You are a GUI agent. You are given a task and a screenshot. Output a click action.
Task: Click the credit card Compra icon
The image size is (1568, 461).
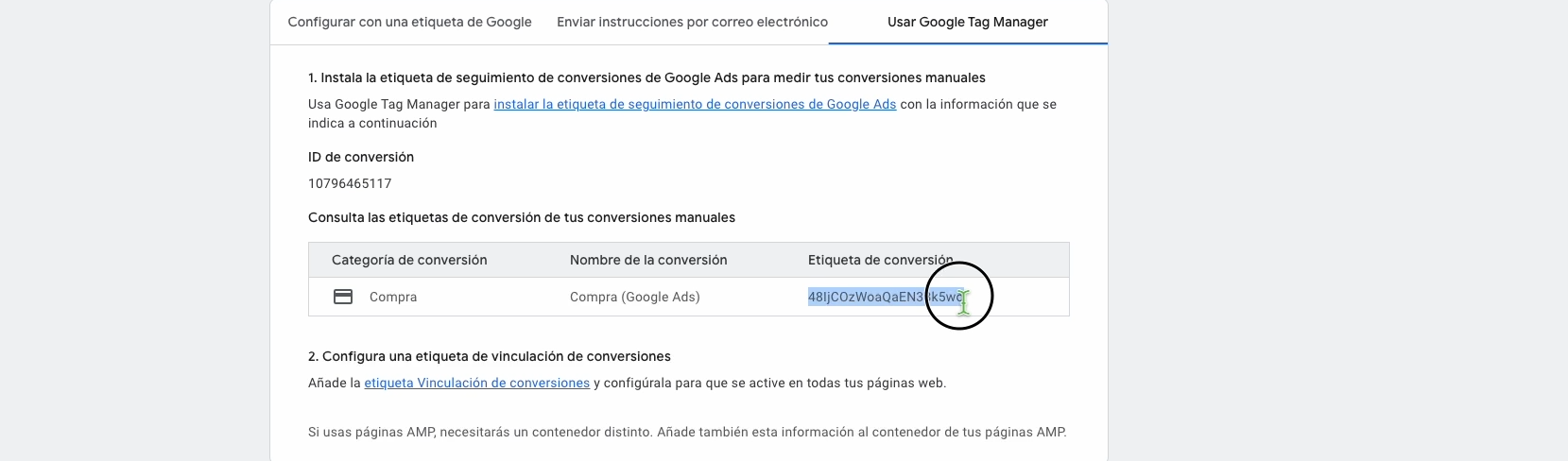(343, 297)
